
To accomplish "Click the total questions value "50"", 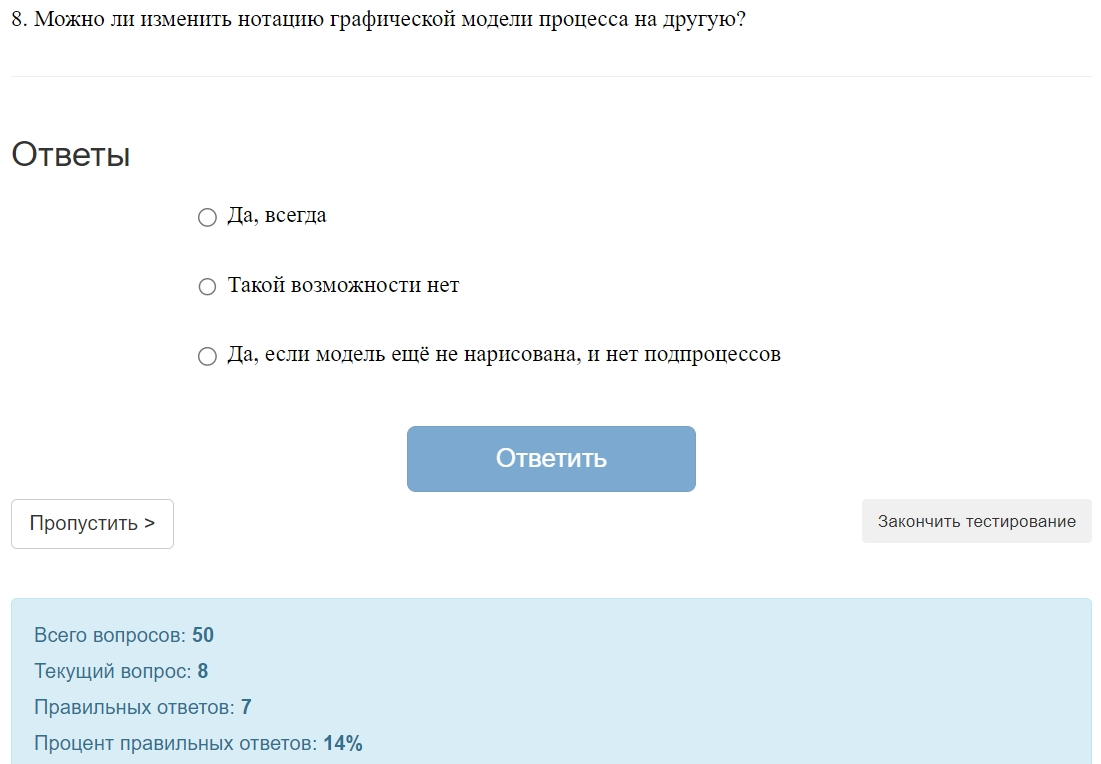I will (x=206, y=635).
